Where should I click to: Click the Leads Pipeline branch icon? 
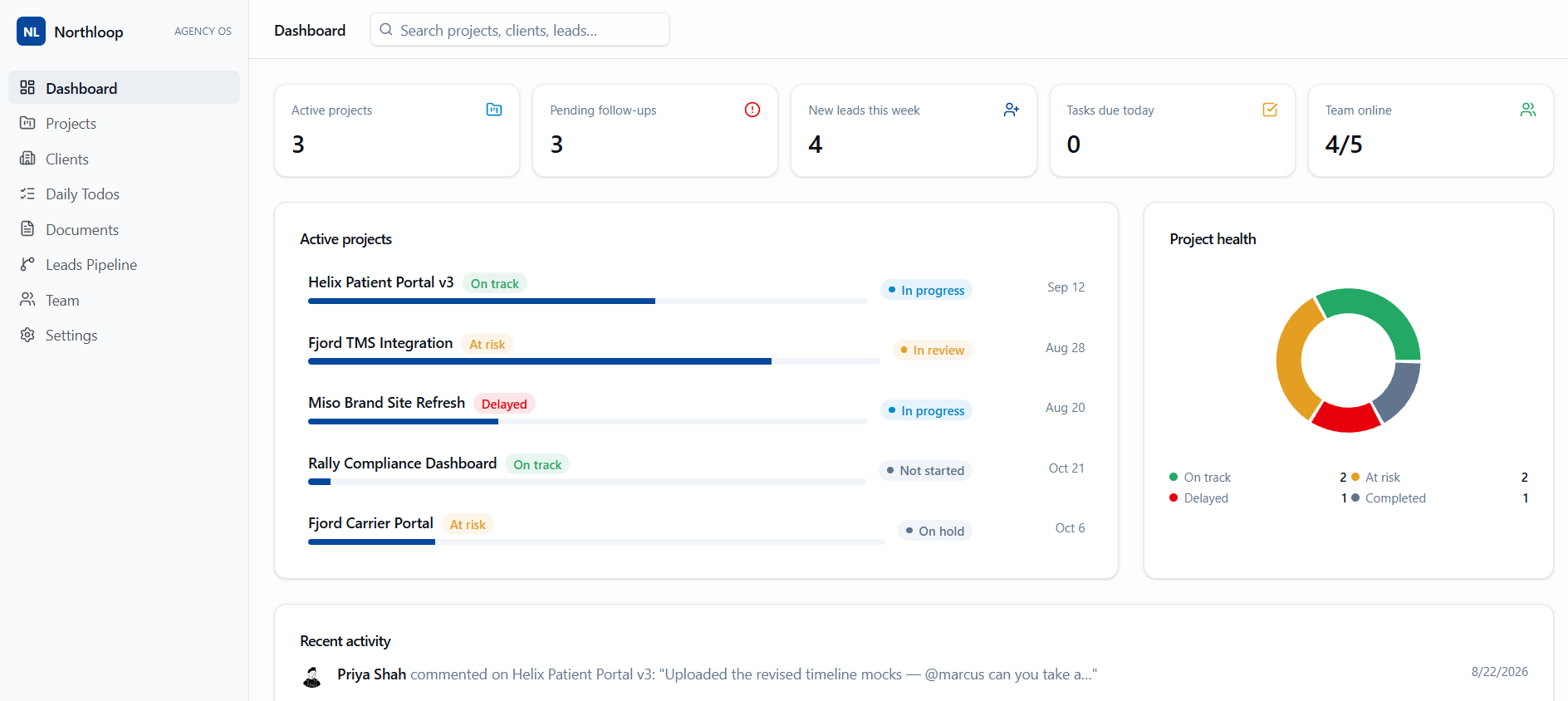27,264
